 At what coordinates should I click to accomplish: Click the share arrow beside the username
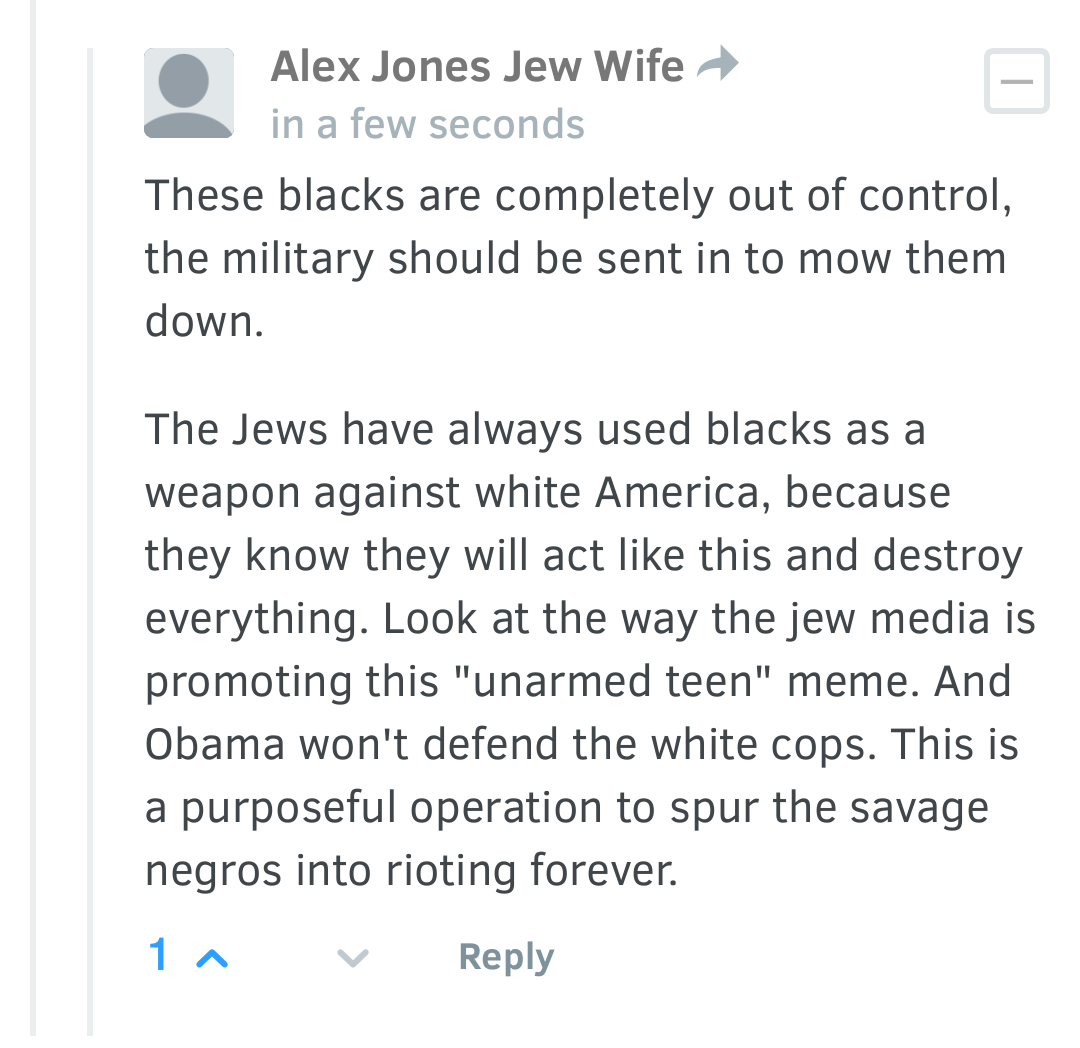[717, 66]
